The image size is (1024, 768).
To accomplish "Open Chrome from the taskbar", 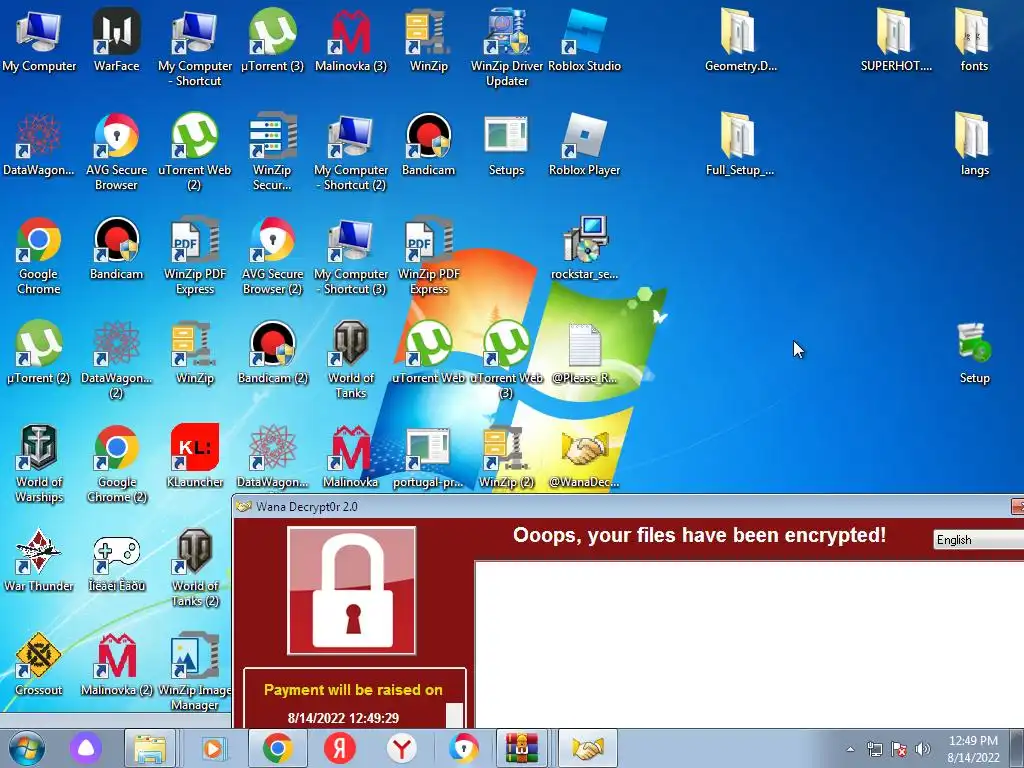I will click(277, 748).
